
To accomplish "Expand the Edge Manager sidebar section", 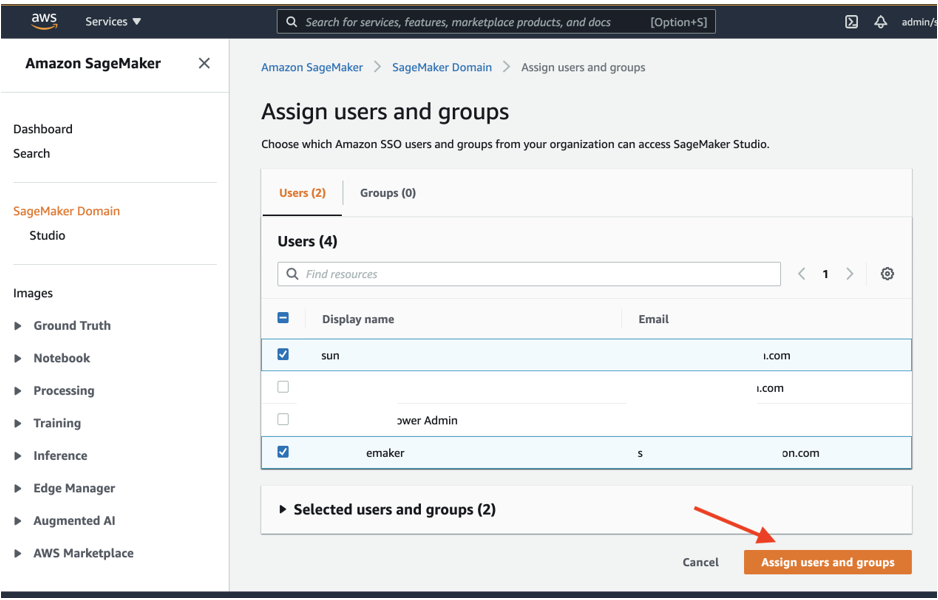I will [18, 488].
